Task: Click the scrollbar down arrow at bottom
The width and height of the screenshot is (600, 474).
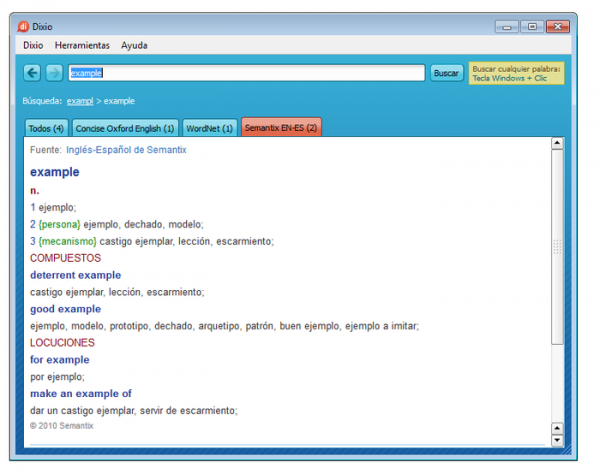Action: click(557, 440)
